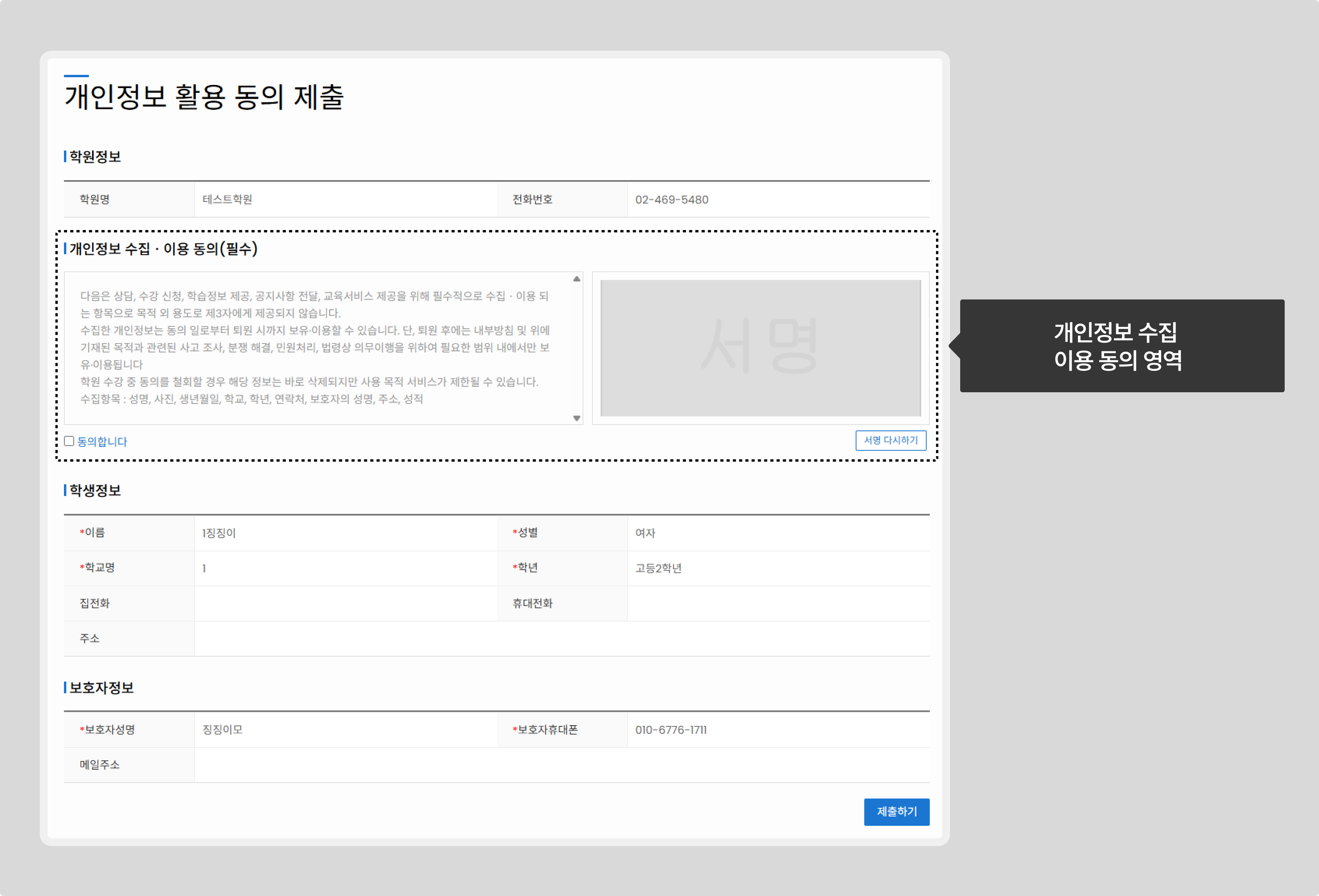Click inside the 서명 signature pad

761,347
